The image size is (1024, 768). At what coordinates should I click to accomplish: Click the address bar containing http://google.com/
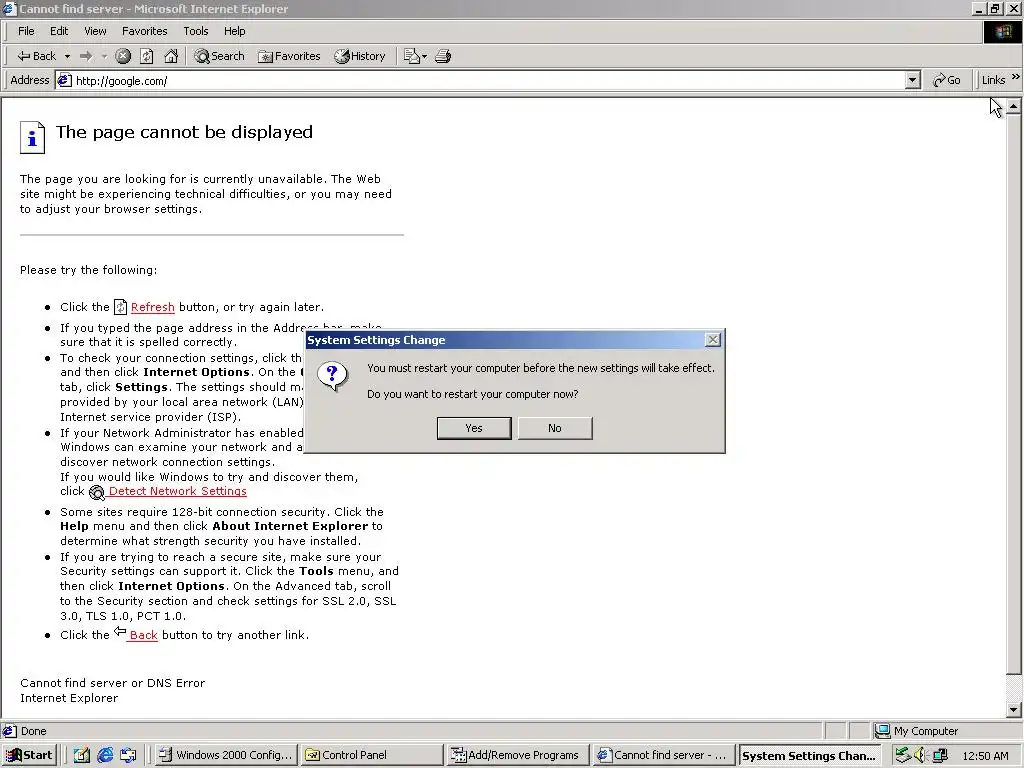tap(488, 81)
